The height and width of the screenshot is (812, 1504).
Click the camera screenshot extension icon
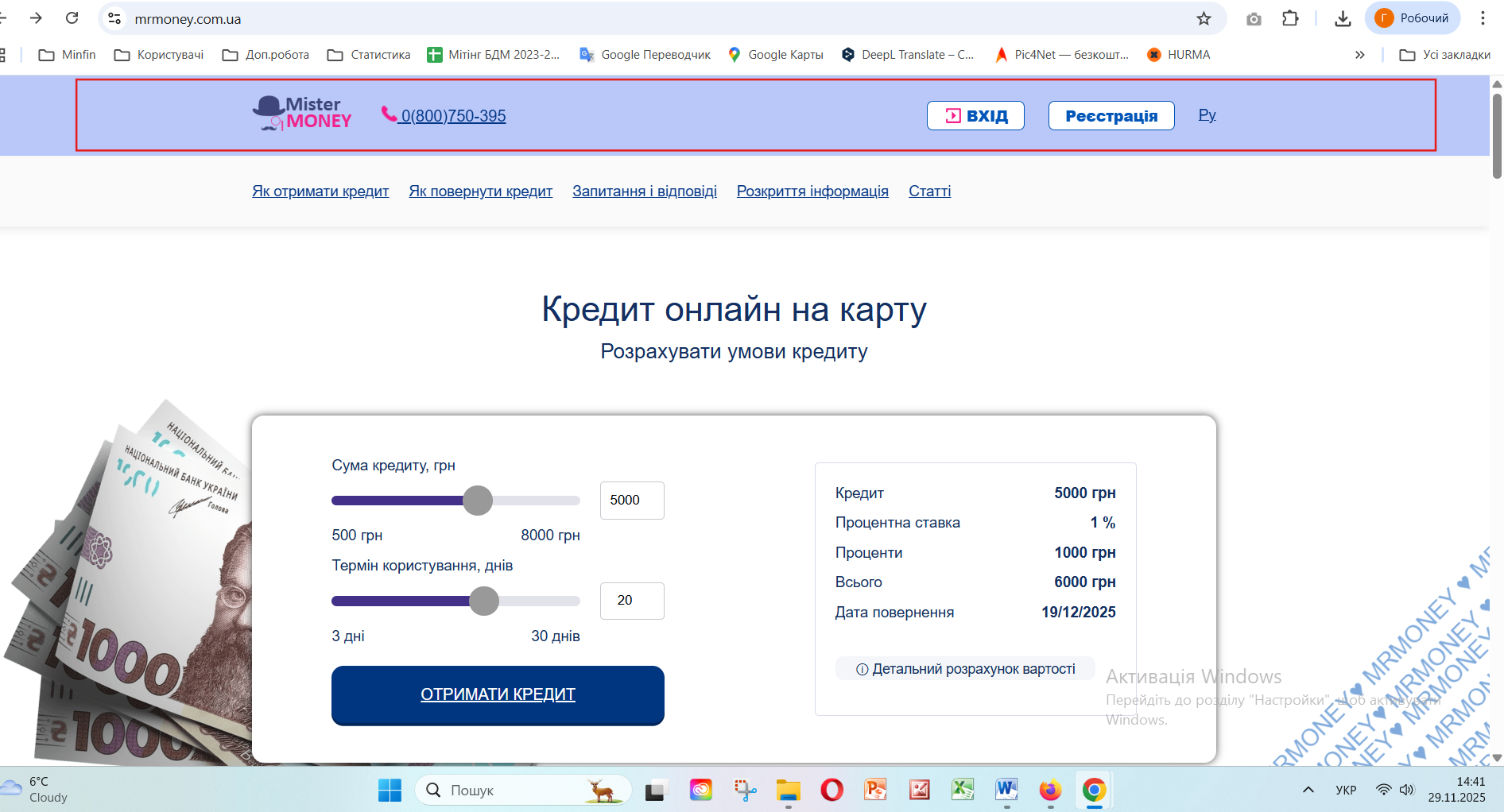click(x=1254, y=18)
